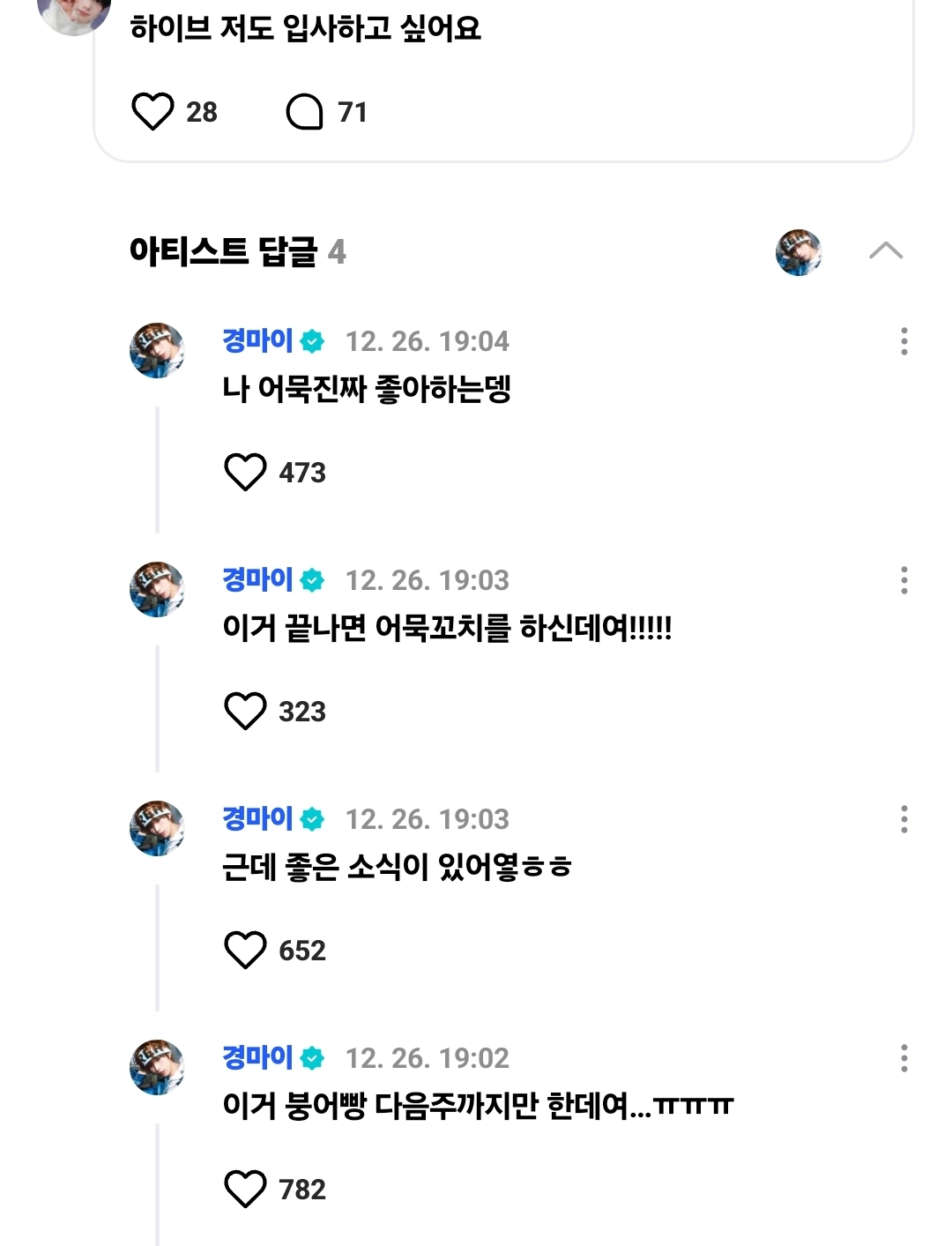
Task: Open comments bubble showing 71
Action: (x=305, y=112)
